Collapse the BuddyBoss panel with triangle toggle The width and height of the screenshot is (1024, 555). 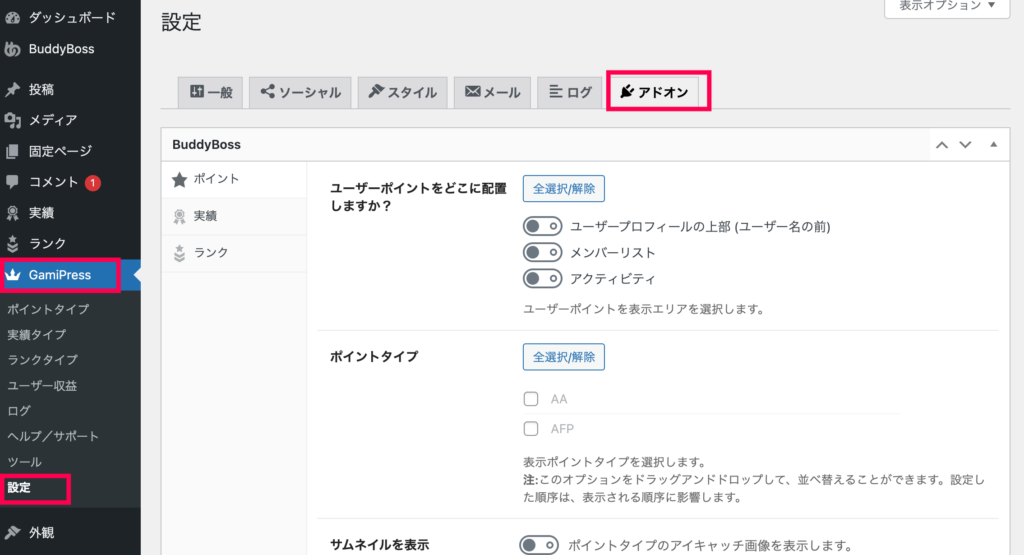[x=993, y=145]
